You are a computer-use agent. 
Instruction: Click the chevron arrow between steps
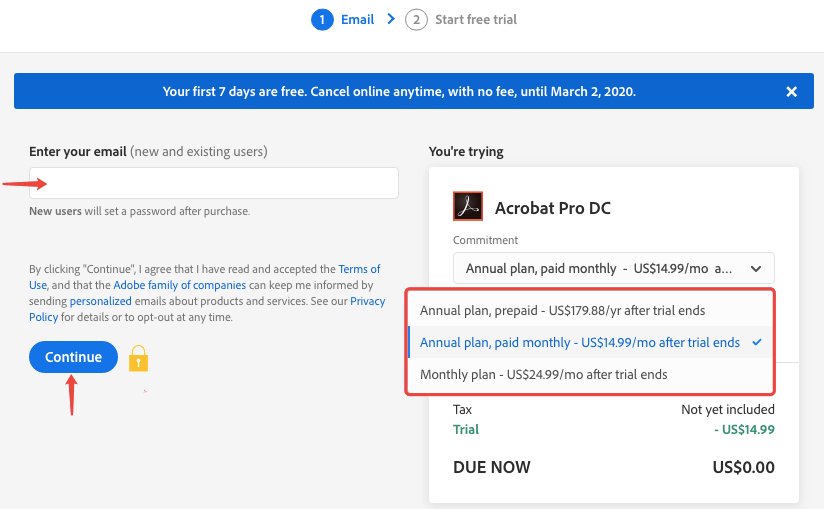pyautogui.click(x=390, y=19)
